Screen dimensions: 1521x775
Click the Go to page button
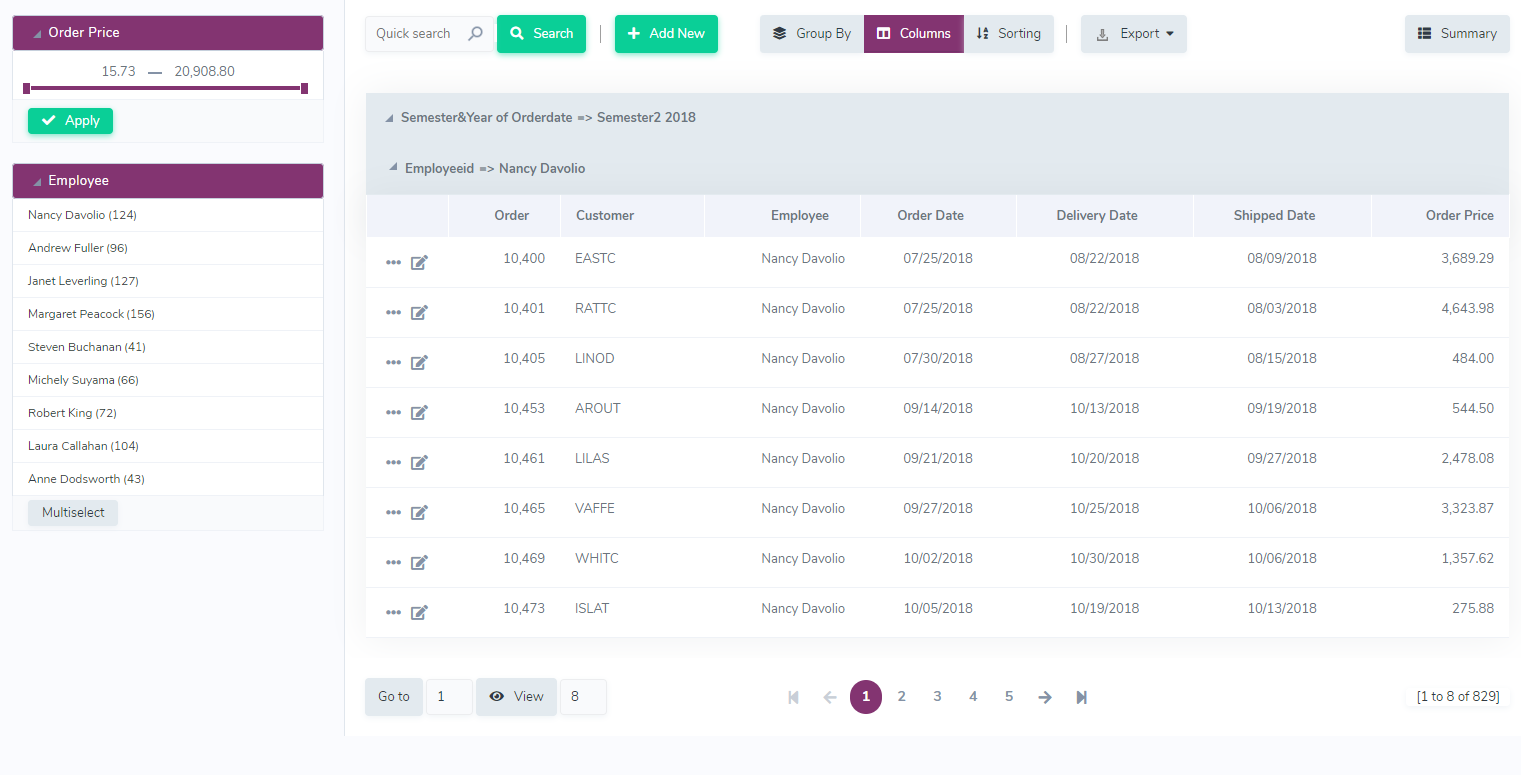tap(394, 697)
